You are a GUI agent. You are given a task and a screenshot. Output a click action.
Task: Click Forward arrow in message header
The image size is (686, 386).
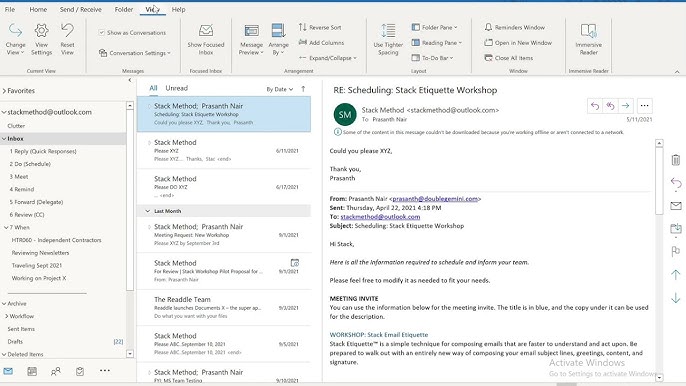point(626,105)
